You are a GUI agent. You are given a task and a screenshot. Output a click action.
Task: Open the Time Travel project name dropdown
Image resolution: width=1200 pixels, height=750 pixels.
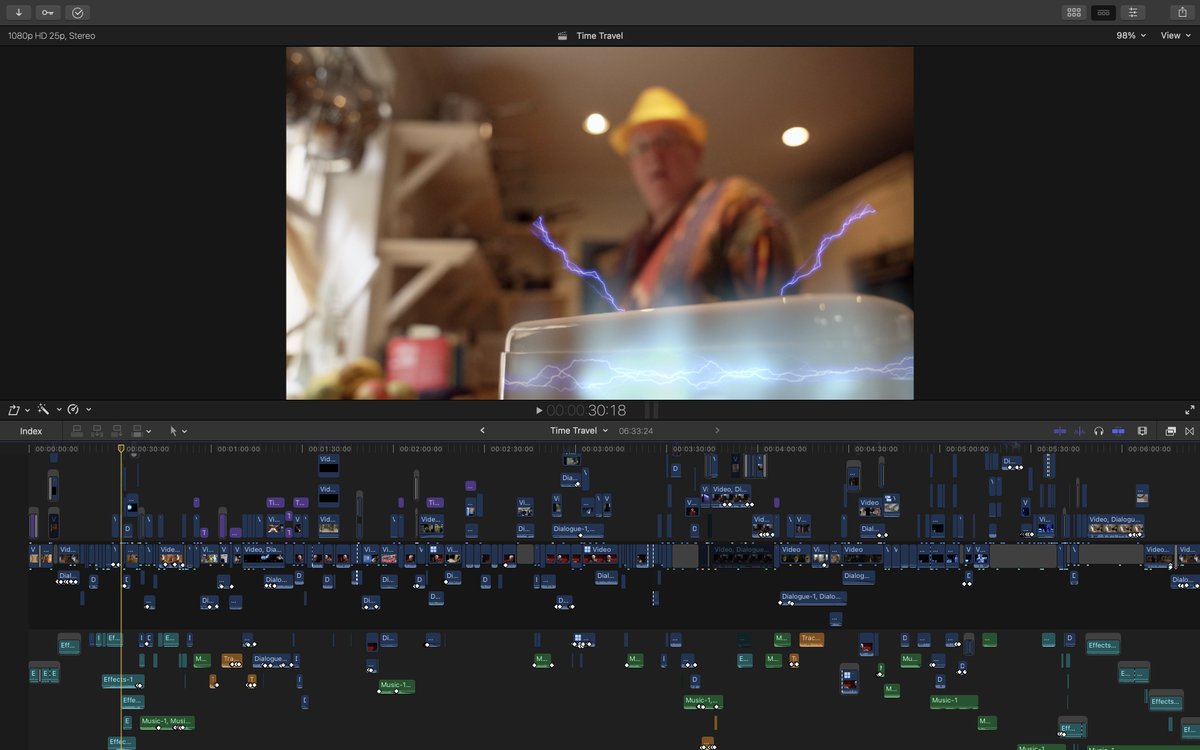[579, 431]
